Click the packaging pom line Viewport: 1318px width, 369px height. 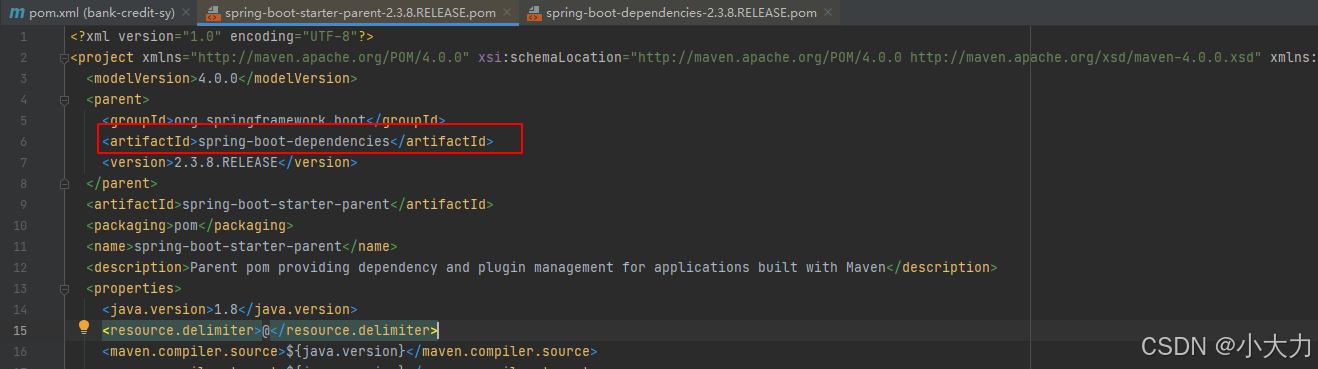[189, 225]
